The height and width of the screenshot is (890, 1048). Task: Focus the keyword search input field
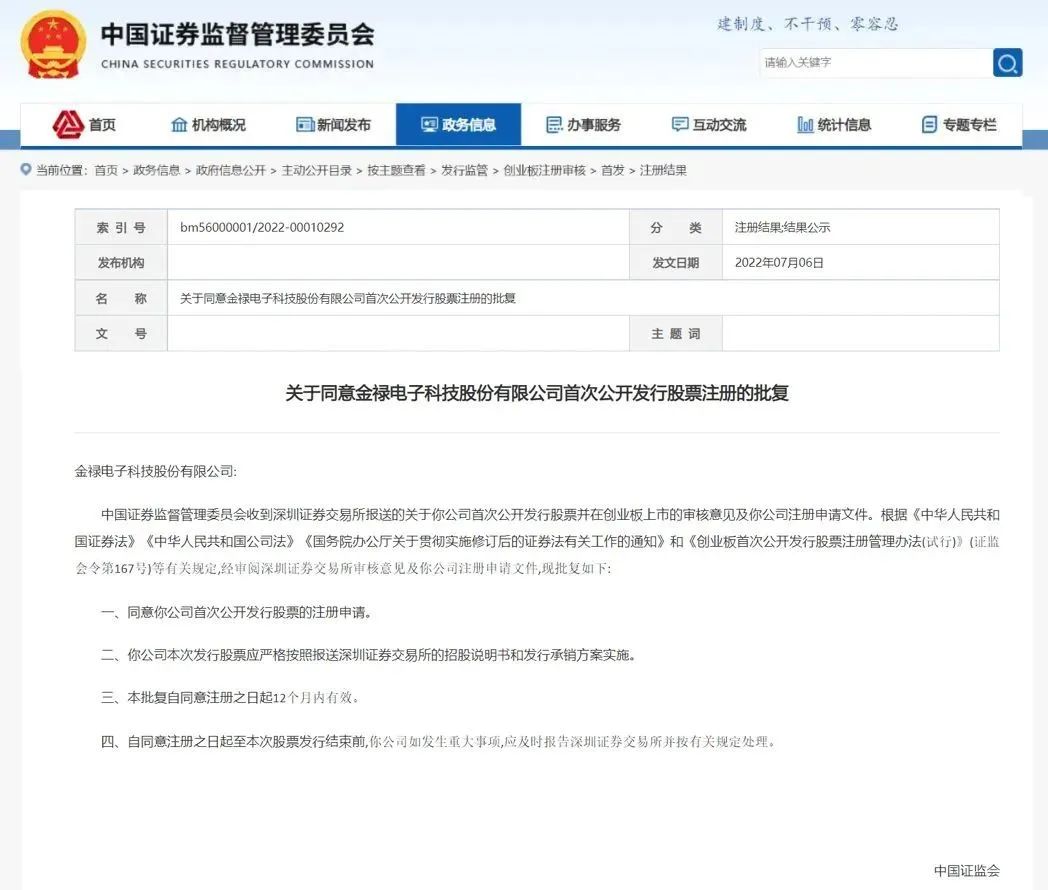coord(874,63)
